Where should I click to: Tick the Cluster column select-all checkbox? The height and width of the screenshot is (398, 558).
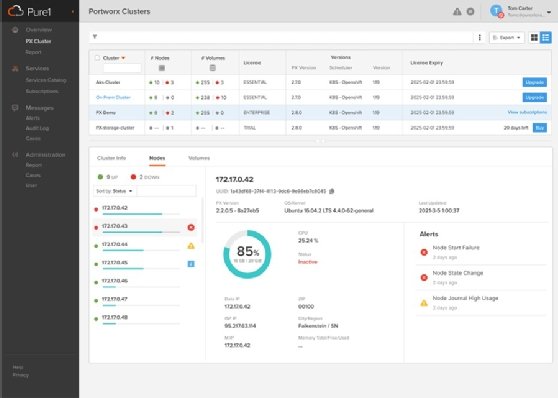(x=97, y=58)
